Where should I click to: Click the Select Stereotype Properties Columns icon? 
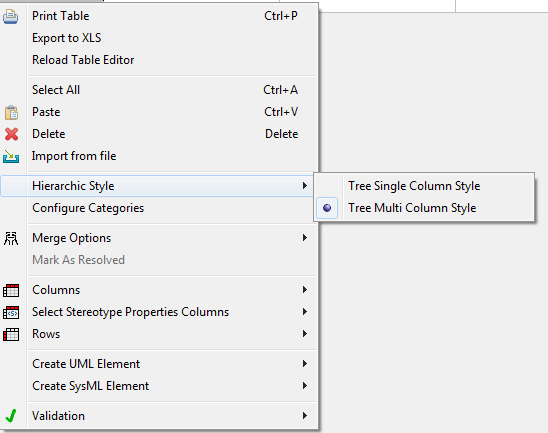[11, 312]
